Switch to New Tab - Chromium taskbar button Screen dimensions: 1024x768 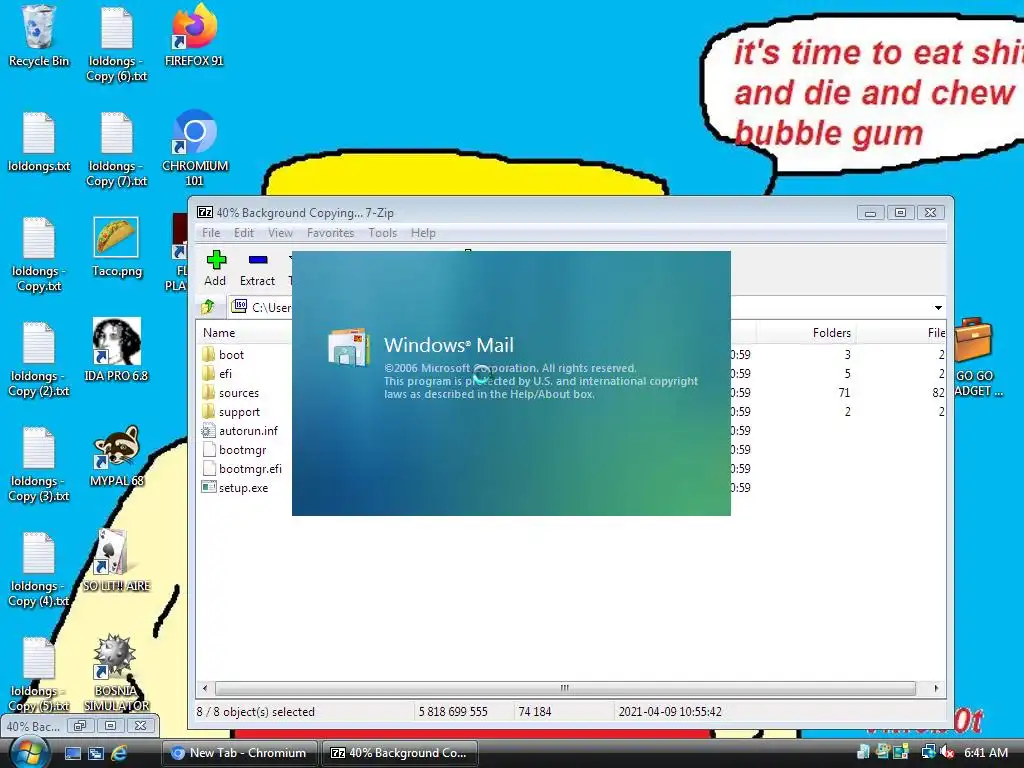[x=239, y=753]
